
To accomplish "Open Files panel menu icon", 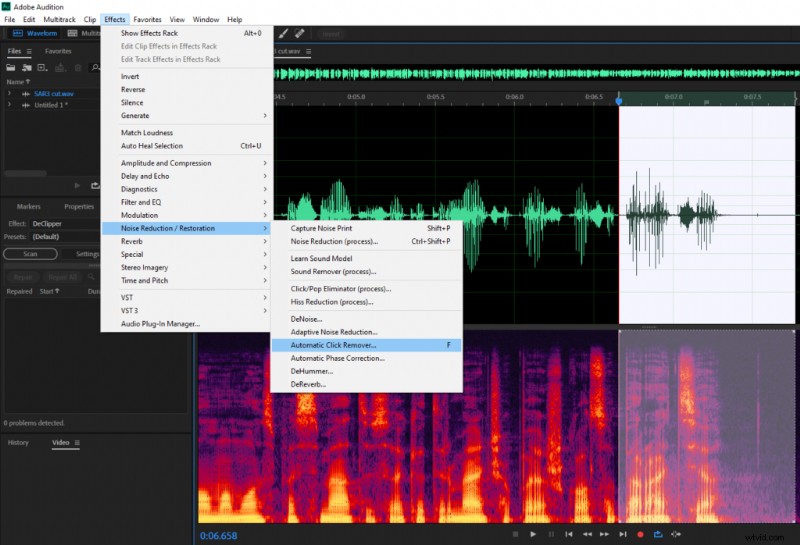I will click(29, 52).
